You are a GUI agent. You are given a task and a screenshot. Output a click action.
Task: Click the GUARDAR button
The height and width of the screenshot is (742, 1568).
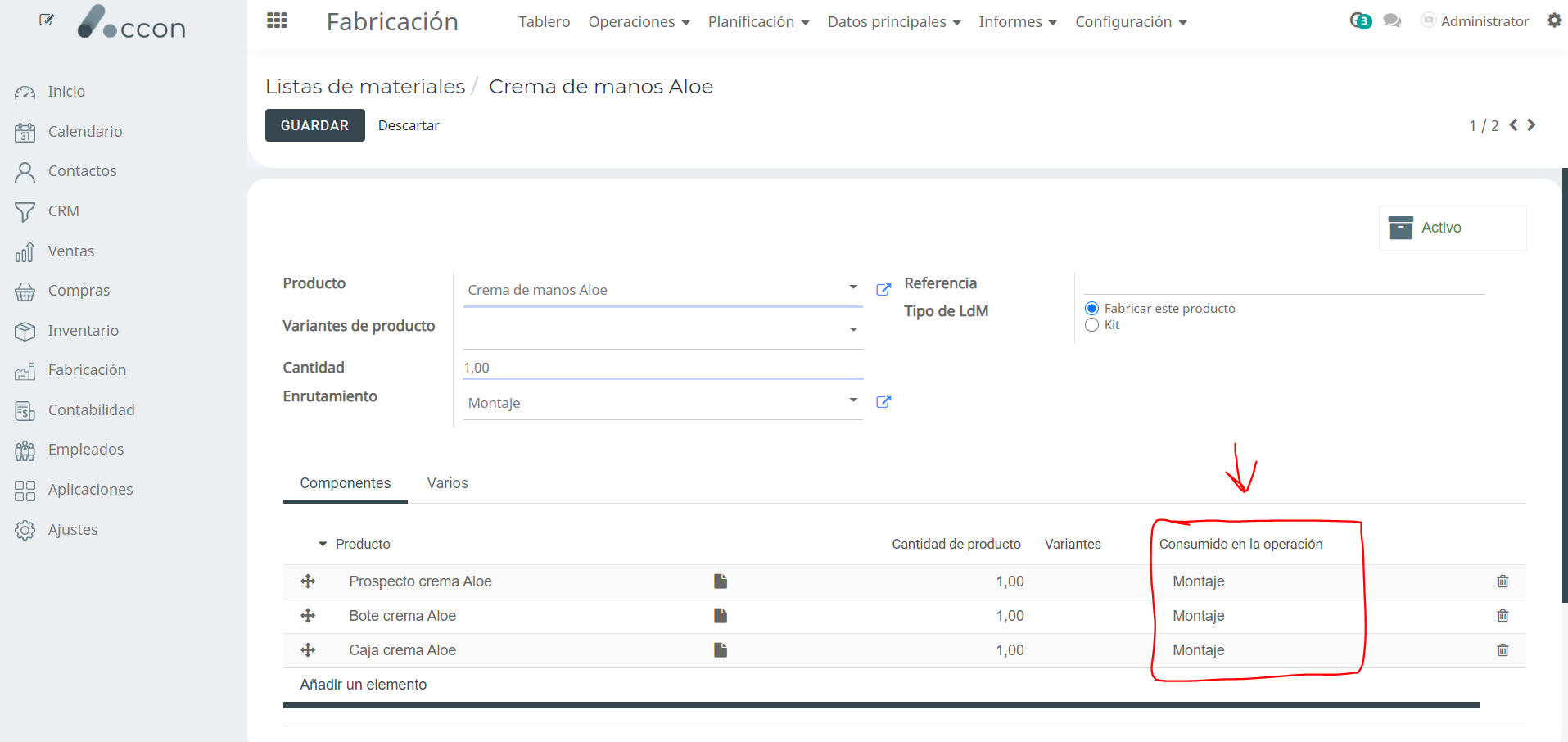[x=315, y=125]
